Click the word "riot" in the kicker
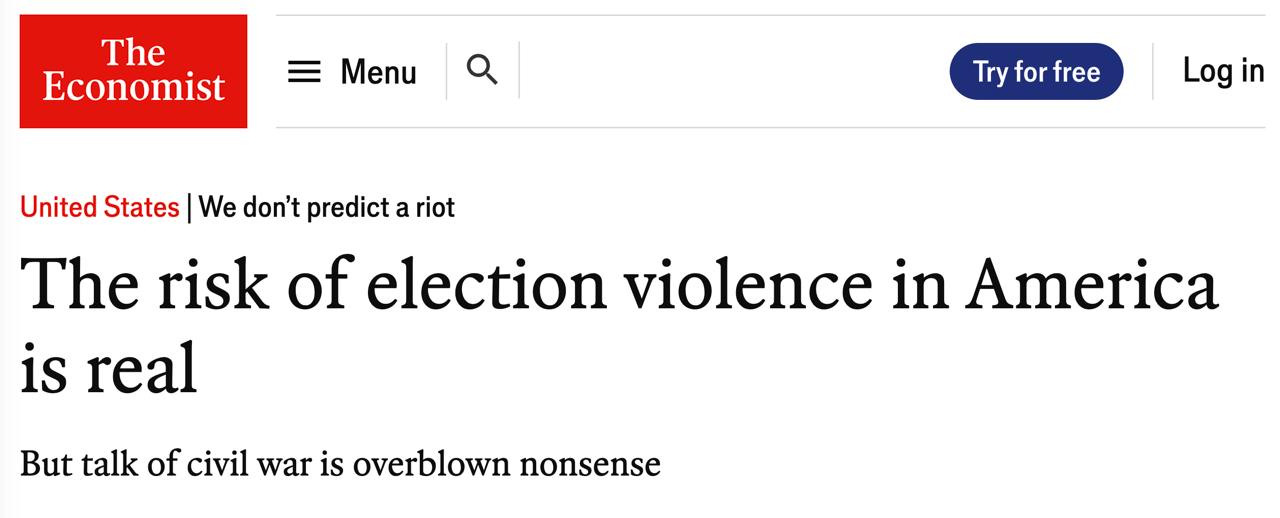 coord(435,207)
